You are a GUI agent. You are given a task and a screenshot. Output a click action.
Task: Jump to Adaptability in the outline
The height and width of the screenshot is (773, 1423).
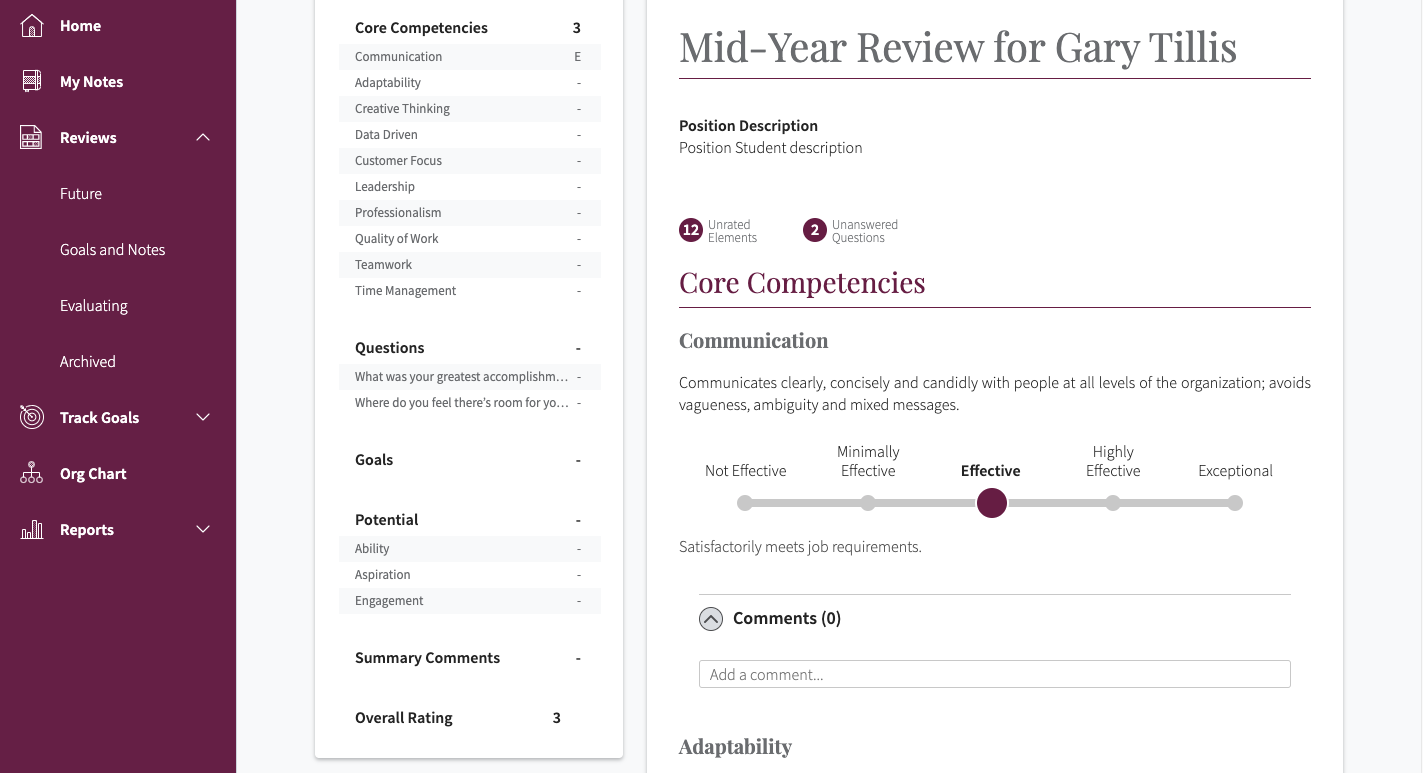pyautogui.click(x=388, y=83)
